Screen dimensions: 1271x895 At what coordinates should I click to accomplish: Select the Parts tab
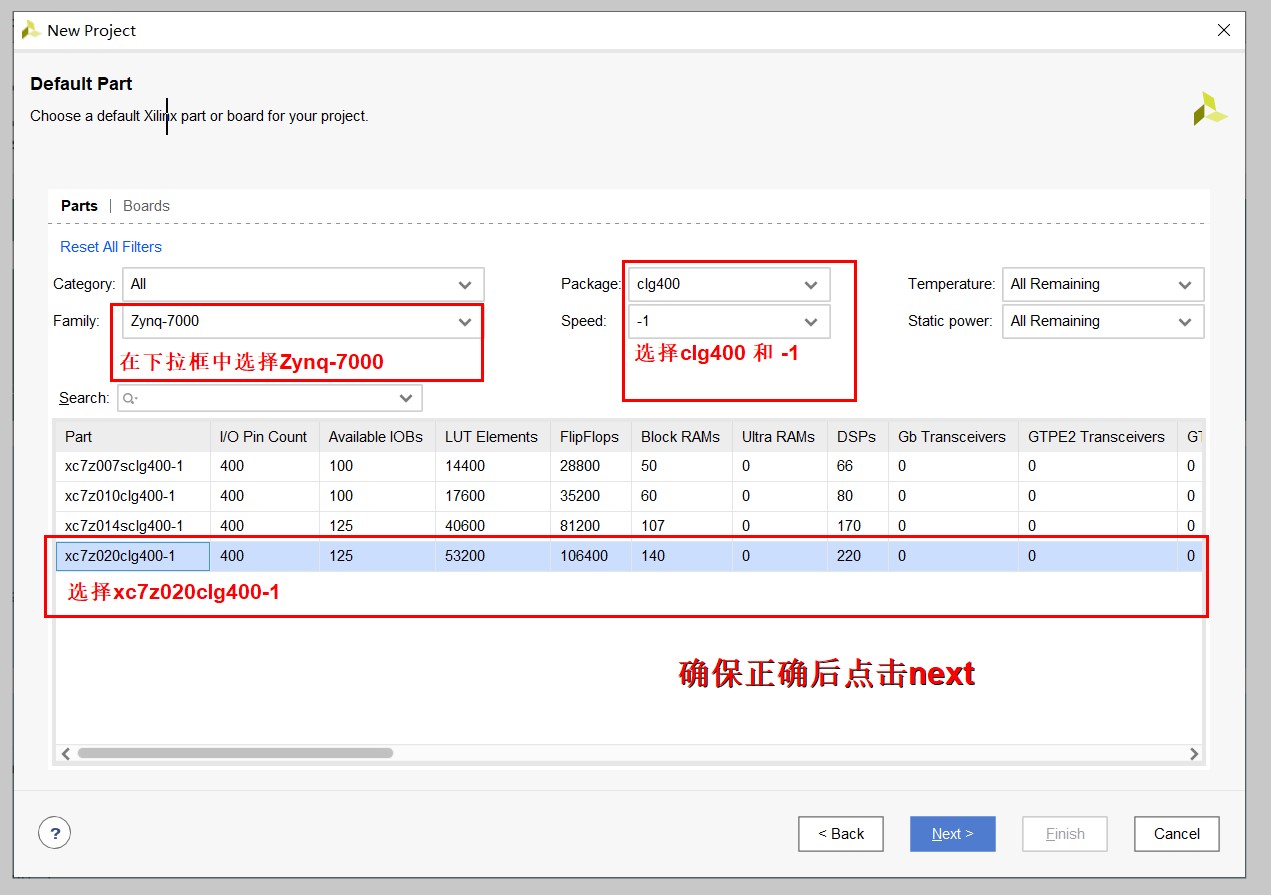[x=79, y=205]
